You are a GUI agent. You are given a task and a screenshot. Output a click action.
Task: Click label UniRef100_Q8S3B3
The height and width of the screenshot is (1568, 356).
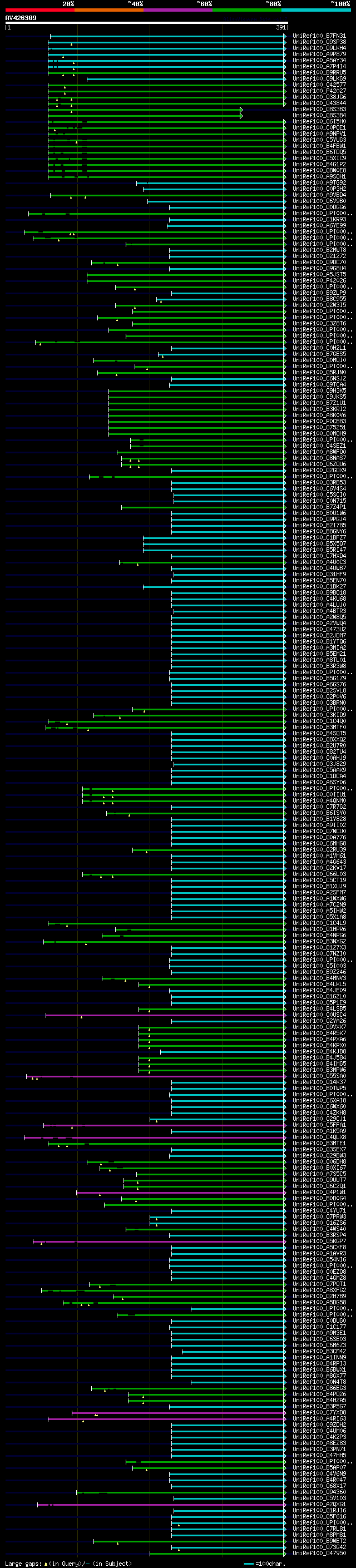(319, 109)
